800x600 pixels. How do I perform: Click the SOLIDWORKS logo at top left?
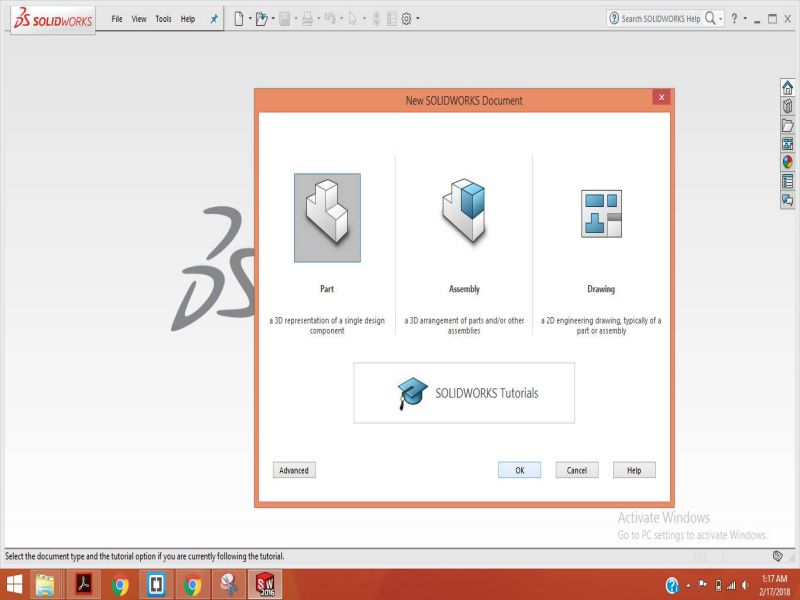click(x=53, y=19)
